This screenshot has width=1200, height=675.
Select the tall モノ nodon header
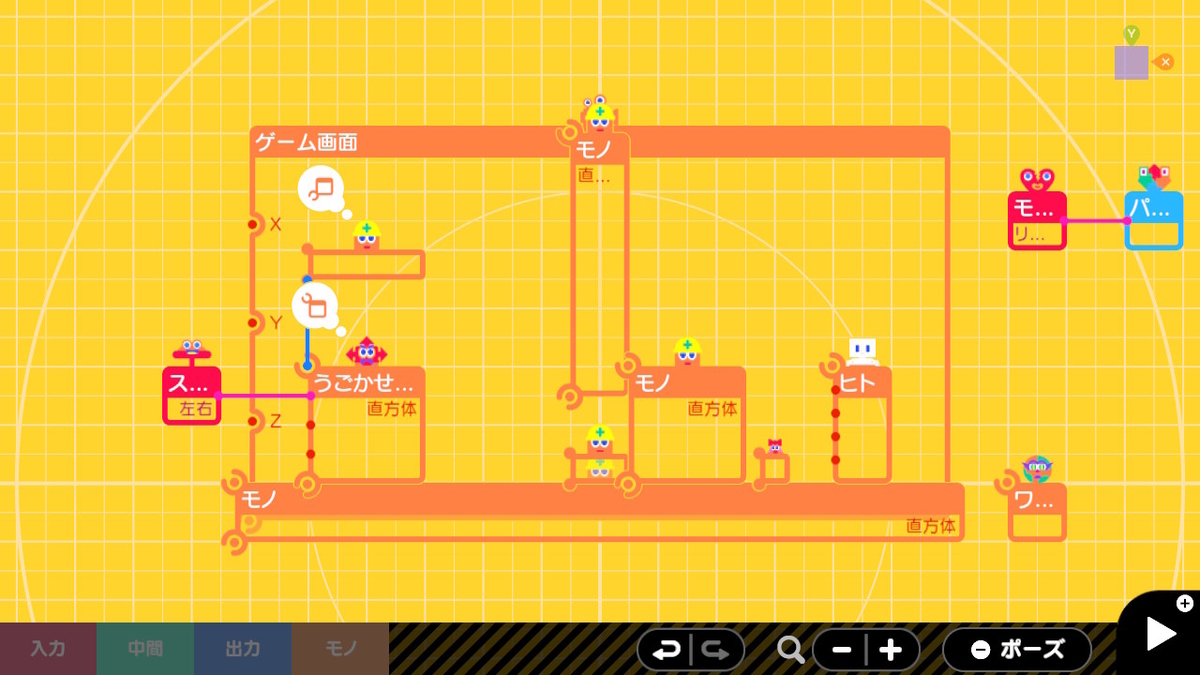point(599,151)
